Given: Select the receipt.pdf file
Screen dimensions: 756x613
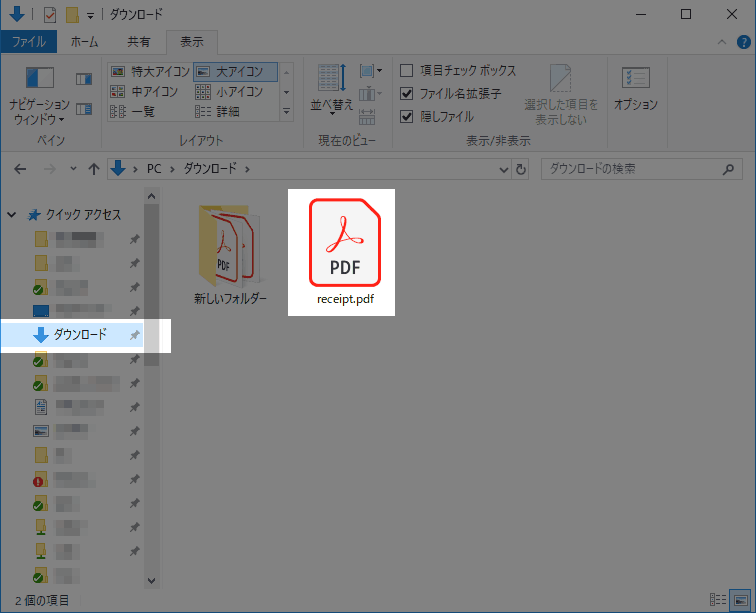Looking at the screenshot, I should [x=345, y=252].
